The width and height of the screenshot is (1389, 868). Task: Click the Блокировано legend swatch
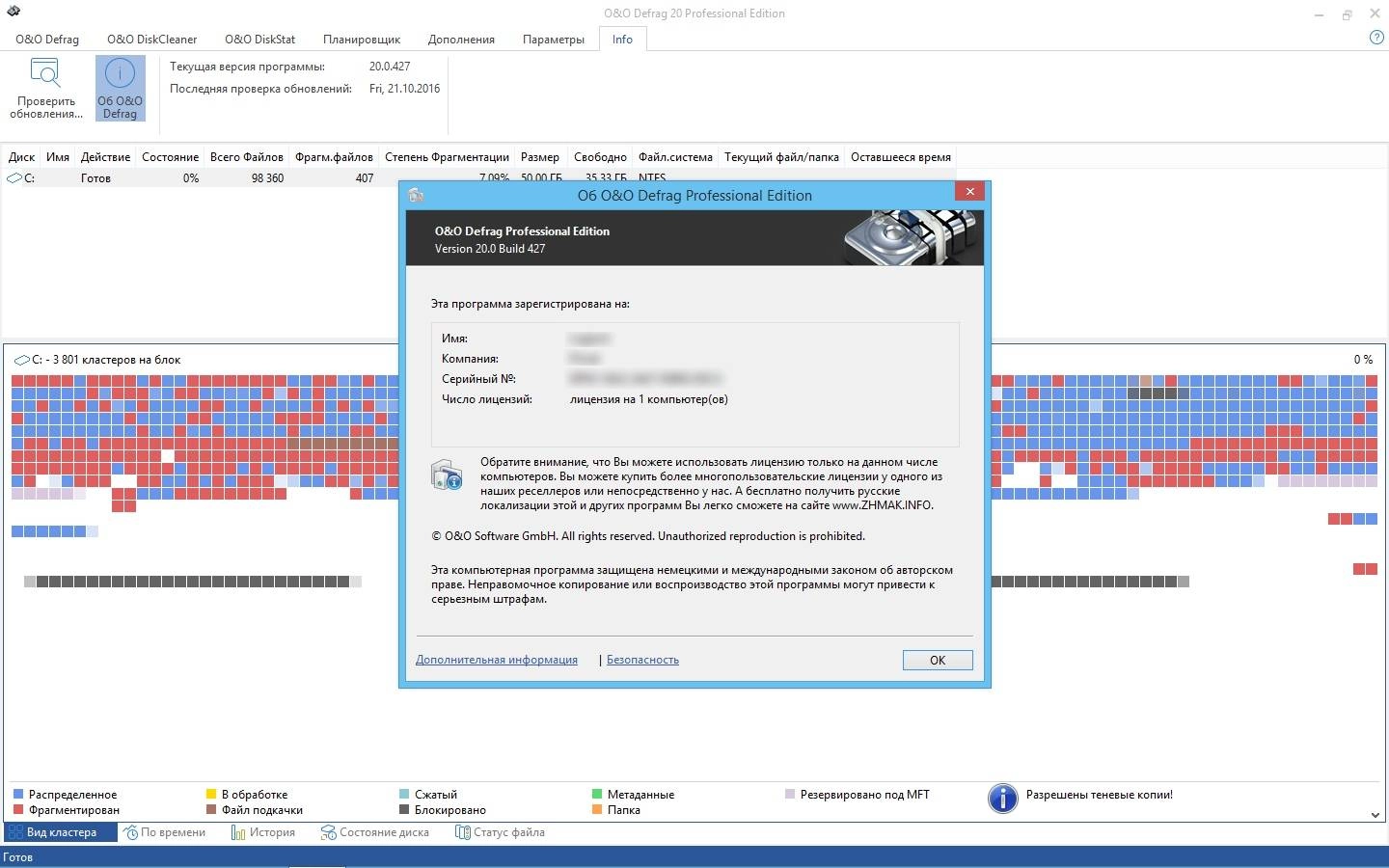404,810
